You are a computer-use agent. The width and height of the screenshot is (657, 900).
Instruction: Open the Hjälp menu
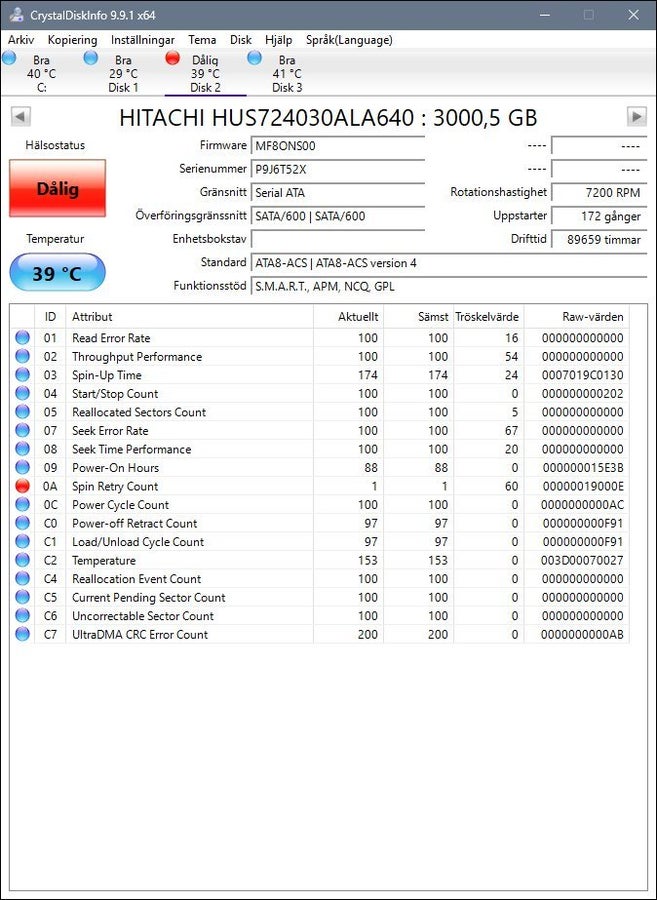pos(279,40)
